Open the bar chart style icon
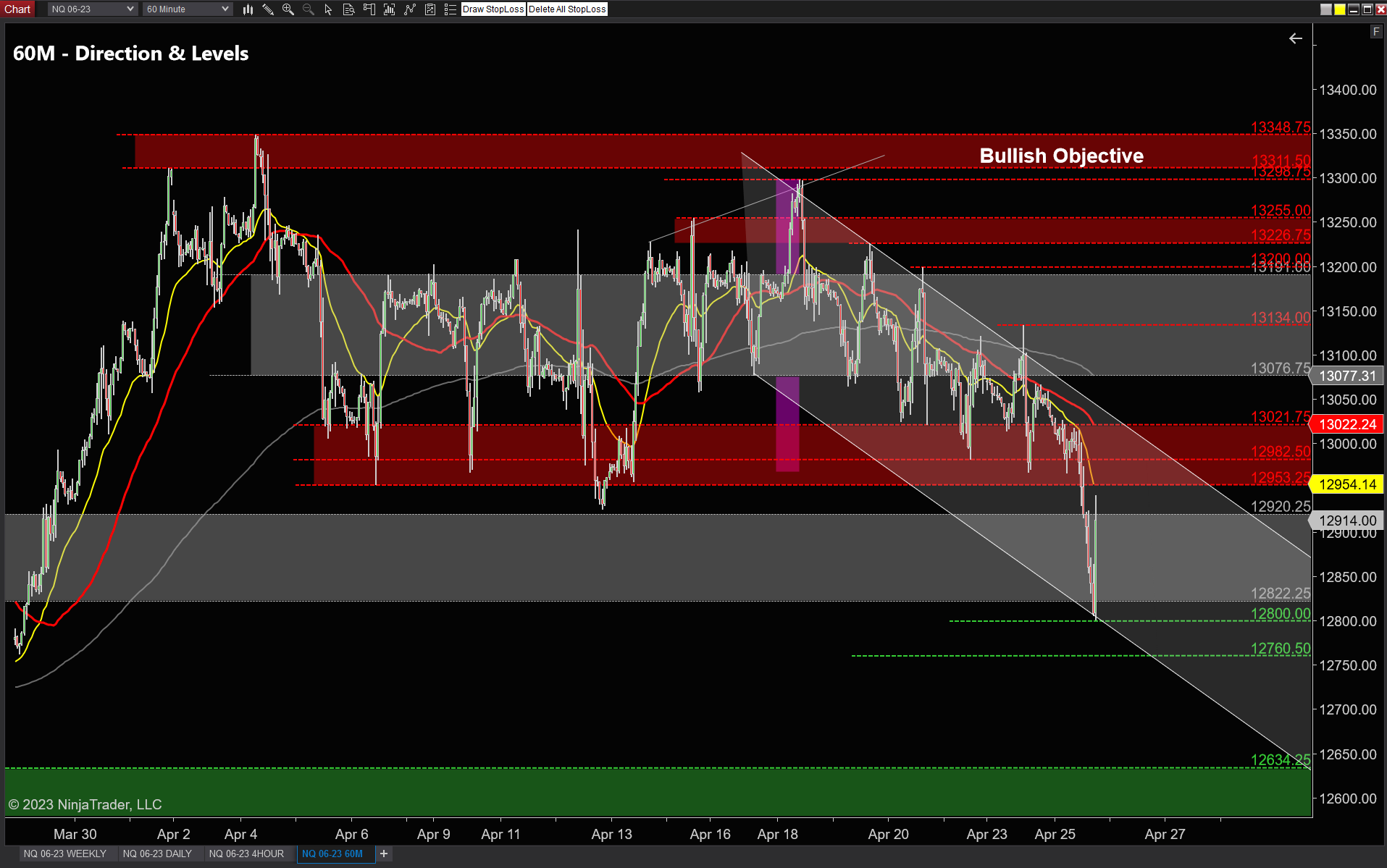1387x868 pixels. [248, 9]
